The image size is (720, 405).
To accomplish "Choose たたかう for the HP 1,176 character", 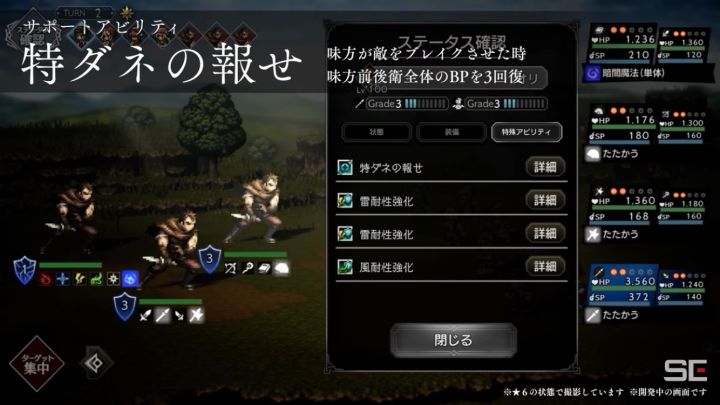I will (x=612, y=153).
